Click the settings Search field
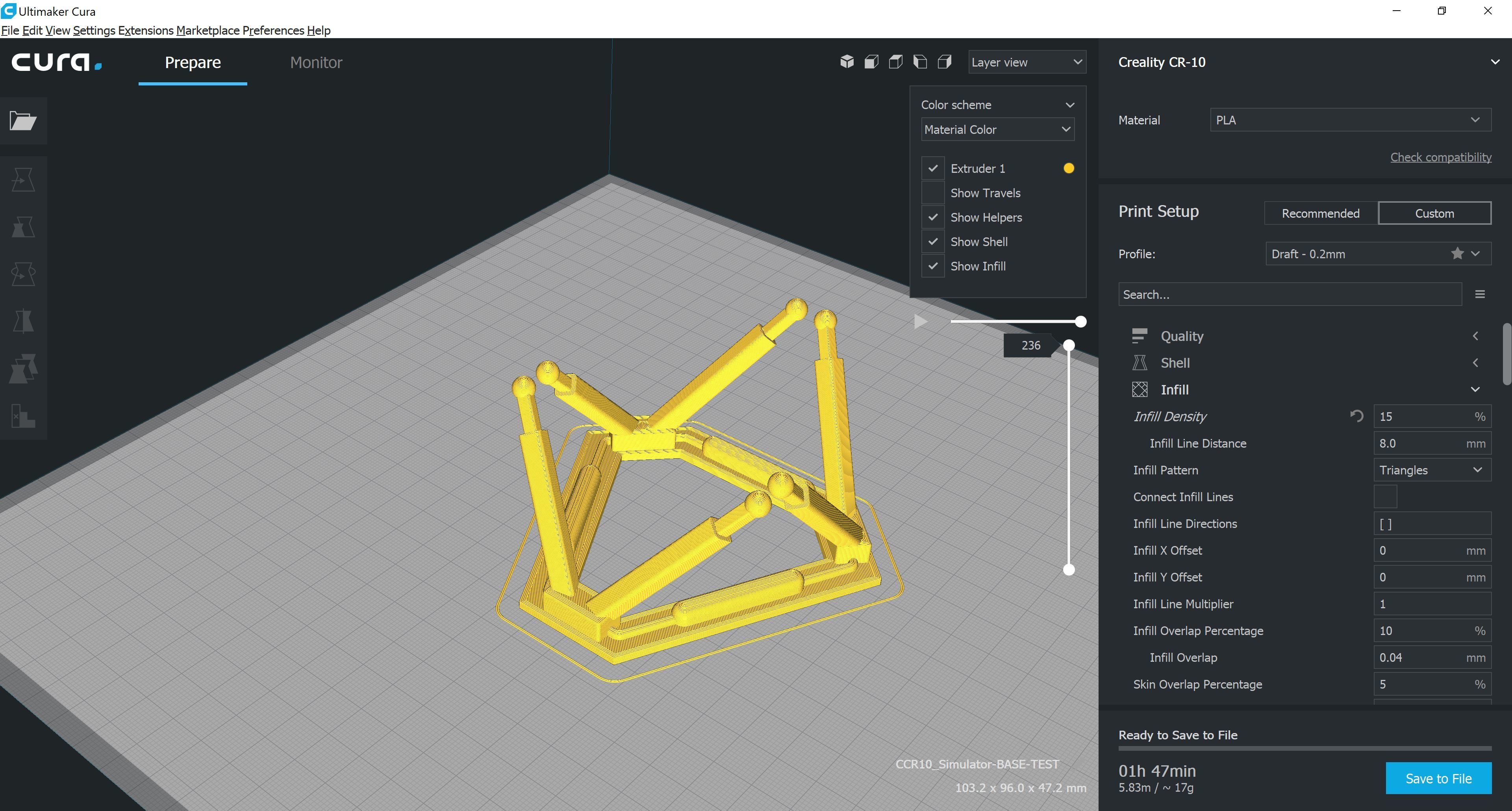Viewport: 1512px width, 811px height. (1289, 294)
